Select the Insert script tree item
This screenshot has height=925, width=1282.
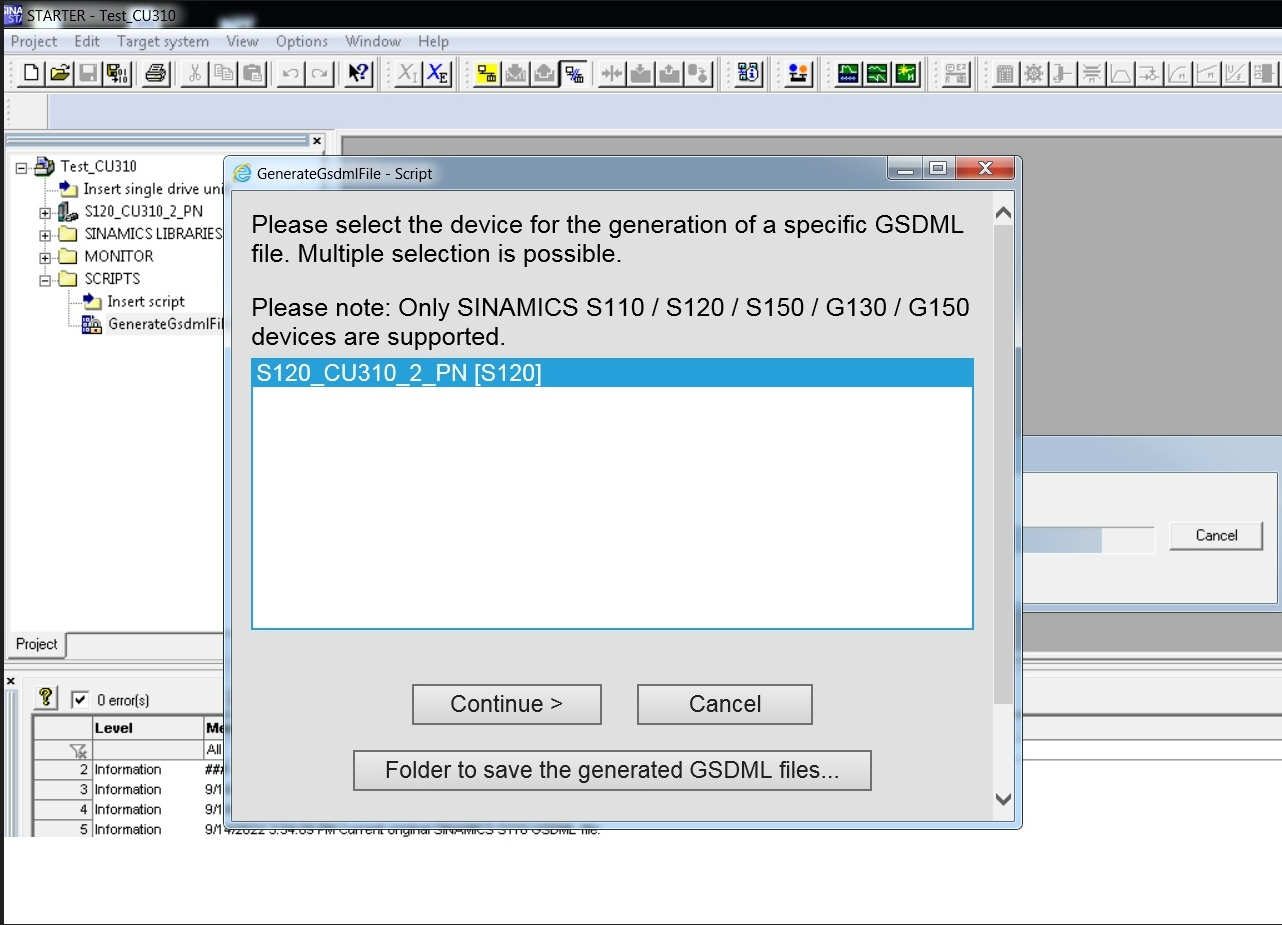[x=146, y=302]
